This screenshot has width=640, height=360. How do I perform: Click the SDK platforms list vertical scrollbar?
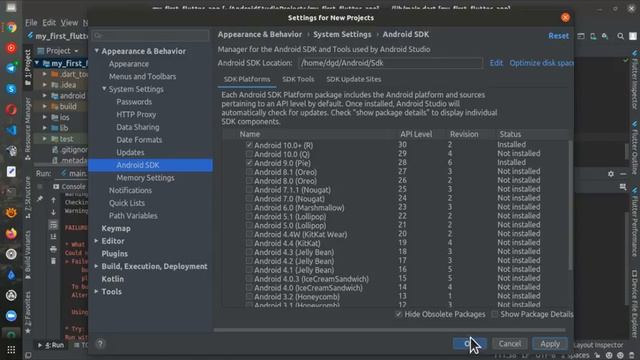(x=570, y=205)
